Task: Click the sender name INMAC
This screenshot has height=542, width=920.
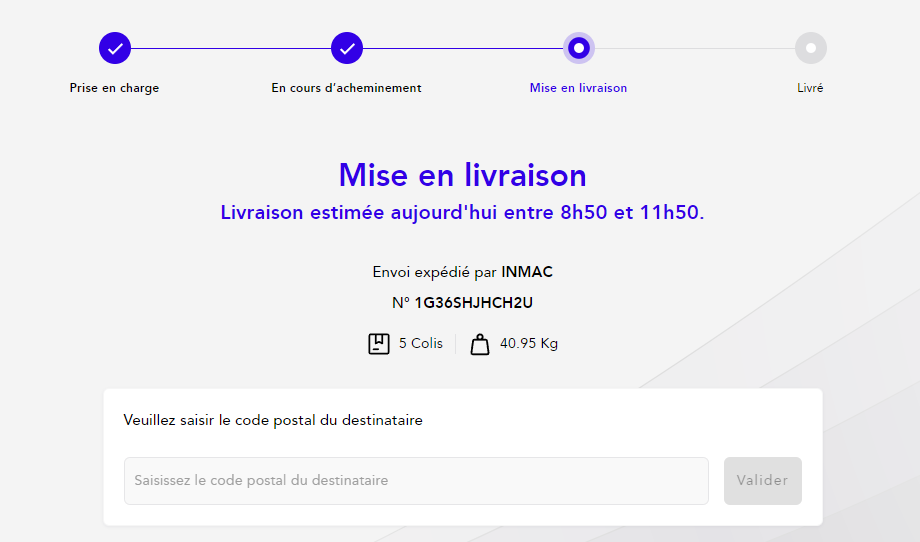Action: point(527,272)
